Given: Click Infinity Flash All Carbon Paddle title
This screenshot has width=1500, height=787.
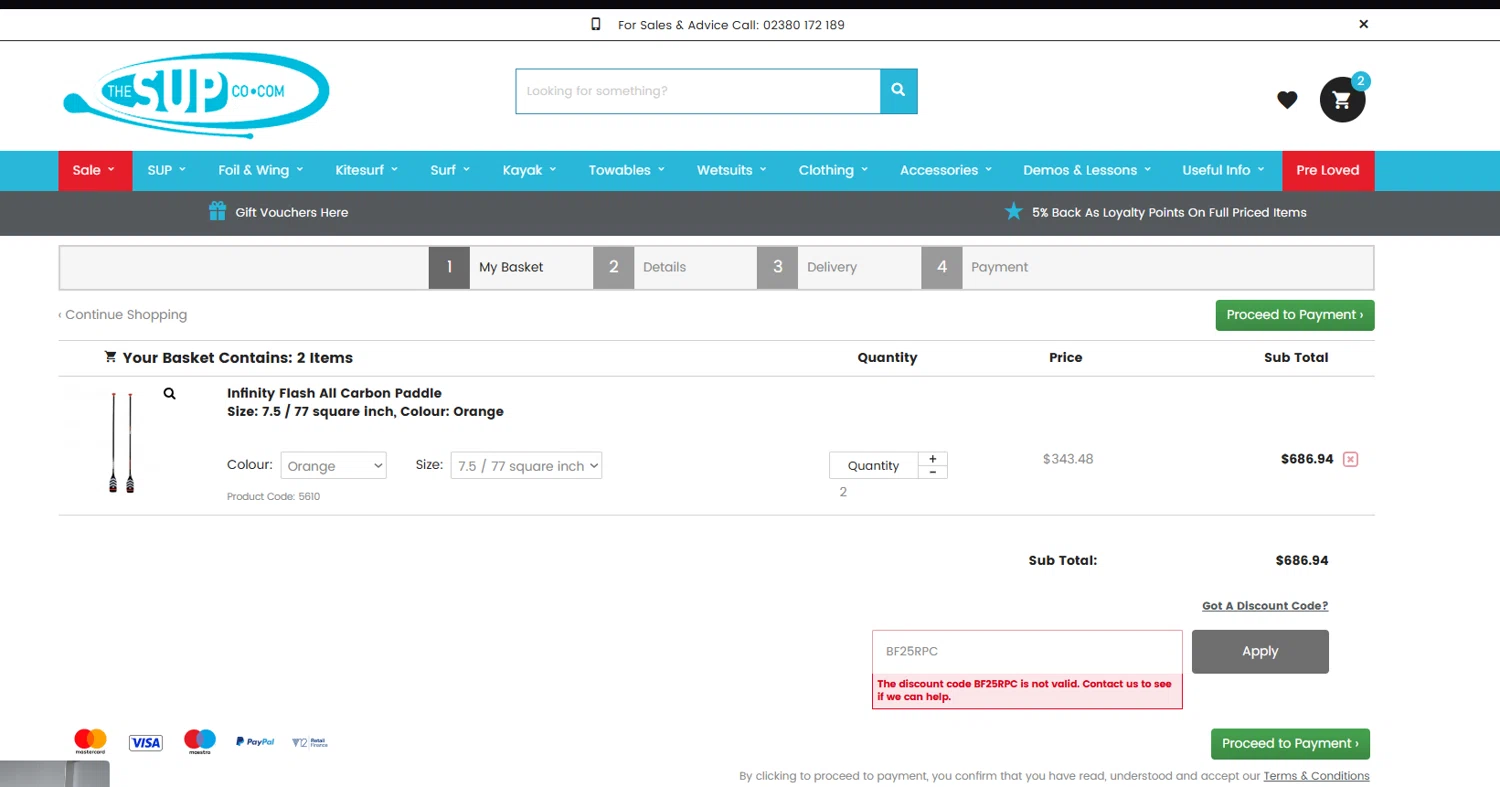Looking at the screenshot, I should pyautogui.click(x=334, y=393).
